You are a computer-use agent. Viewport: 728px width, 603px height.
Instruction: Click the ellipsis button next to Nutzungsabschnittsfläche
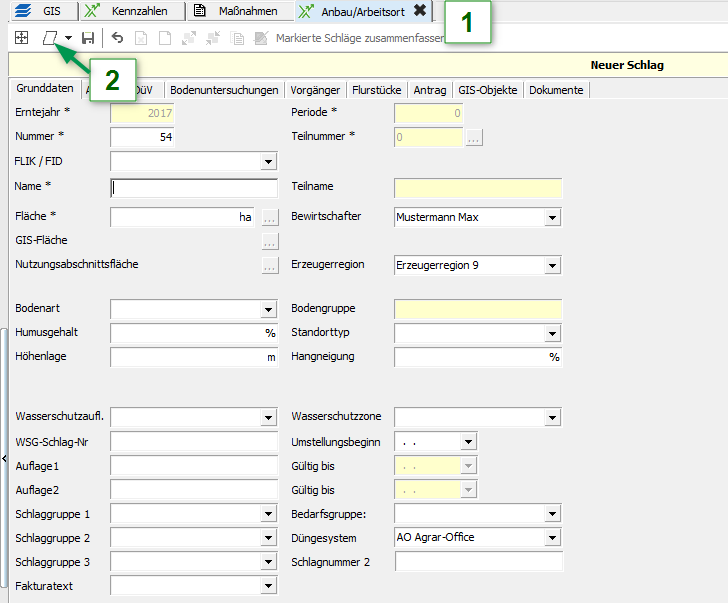(x=269, y=265)
